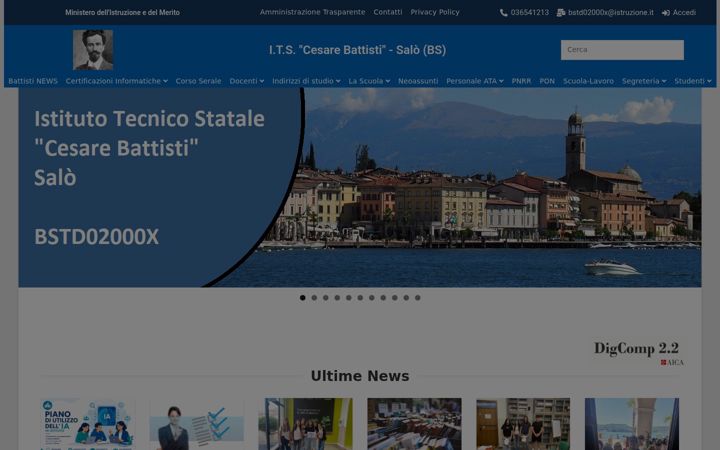
Task: Select the sixth carousel slide dot
Action: [360, 298]
